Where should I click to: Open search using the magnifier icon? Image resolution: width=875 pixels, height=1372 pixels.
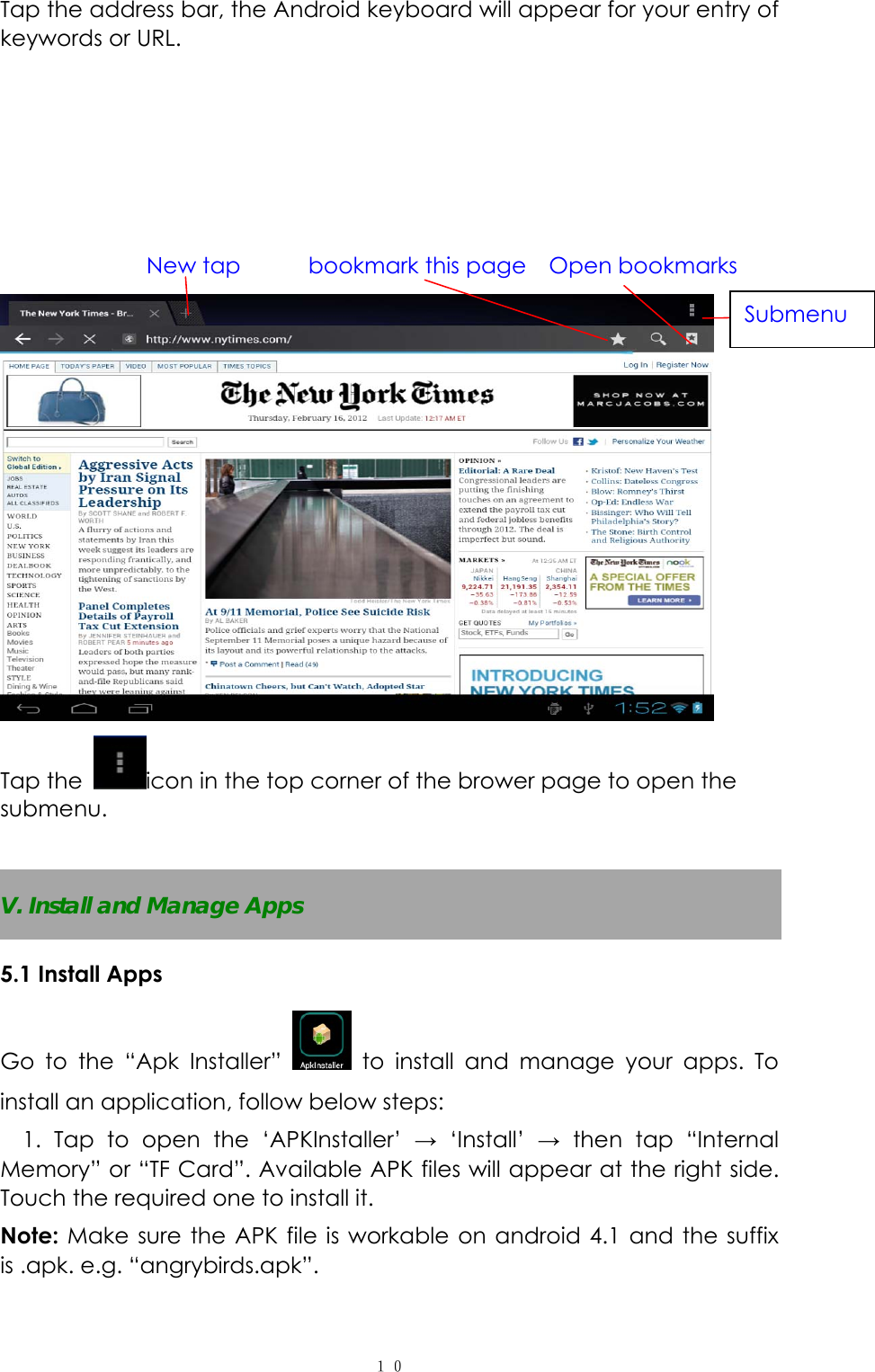pos(657,339)
